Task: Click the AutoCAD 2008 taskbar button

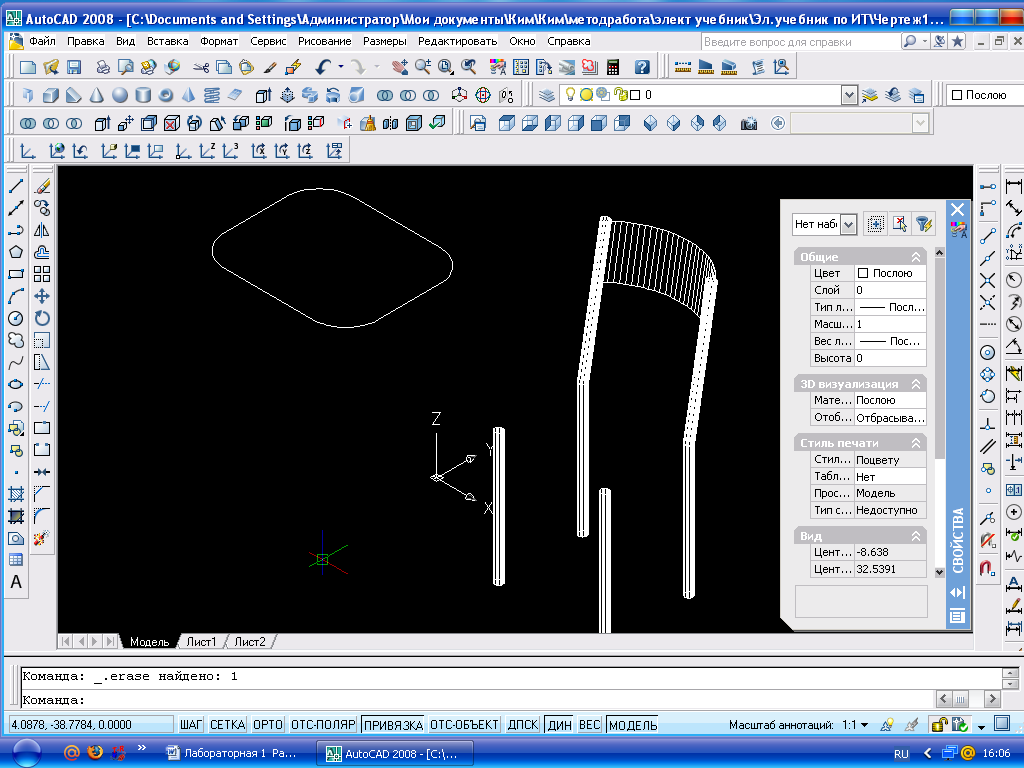Action: point(395,753)
